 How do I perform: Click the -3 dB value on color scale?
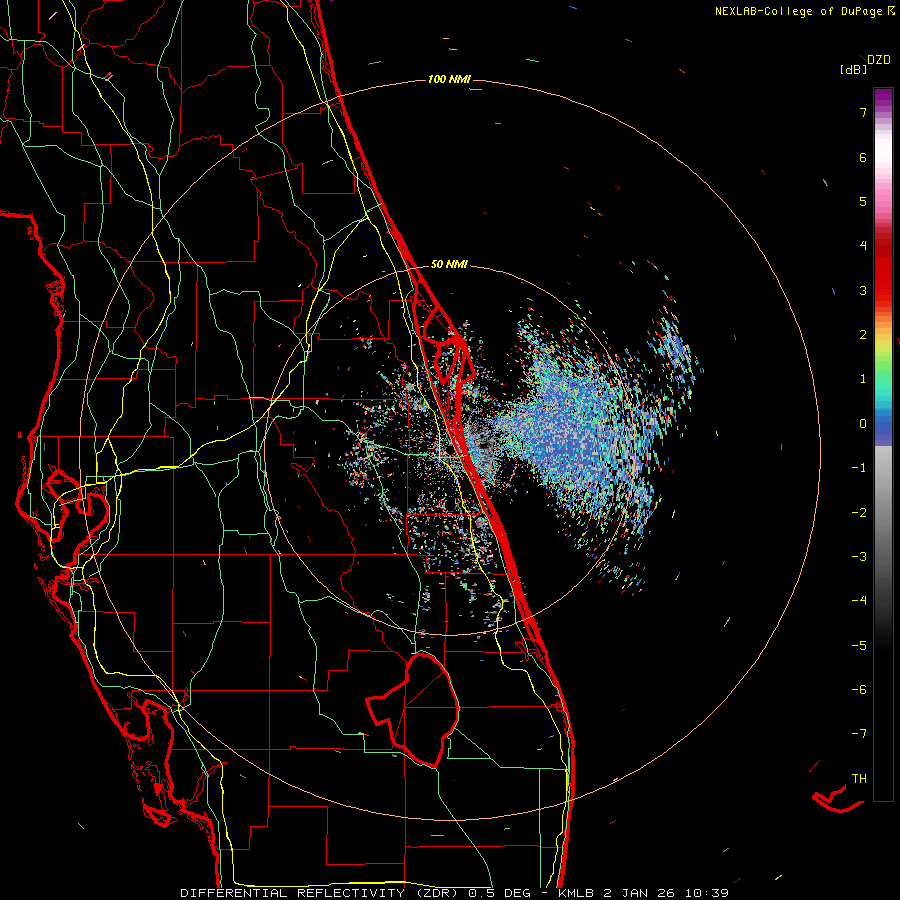pyautogui.click(x=859, y=557)
